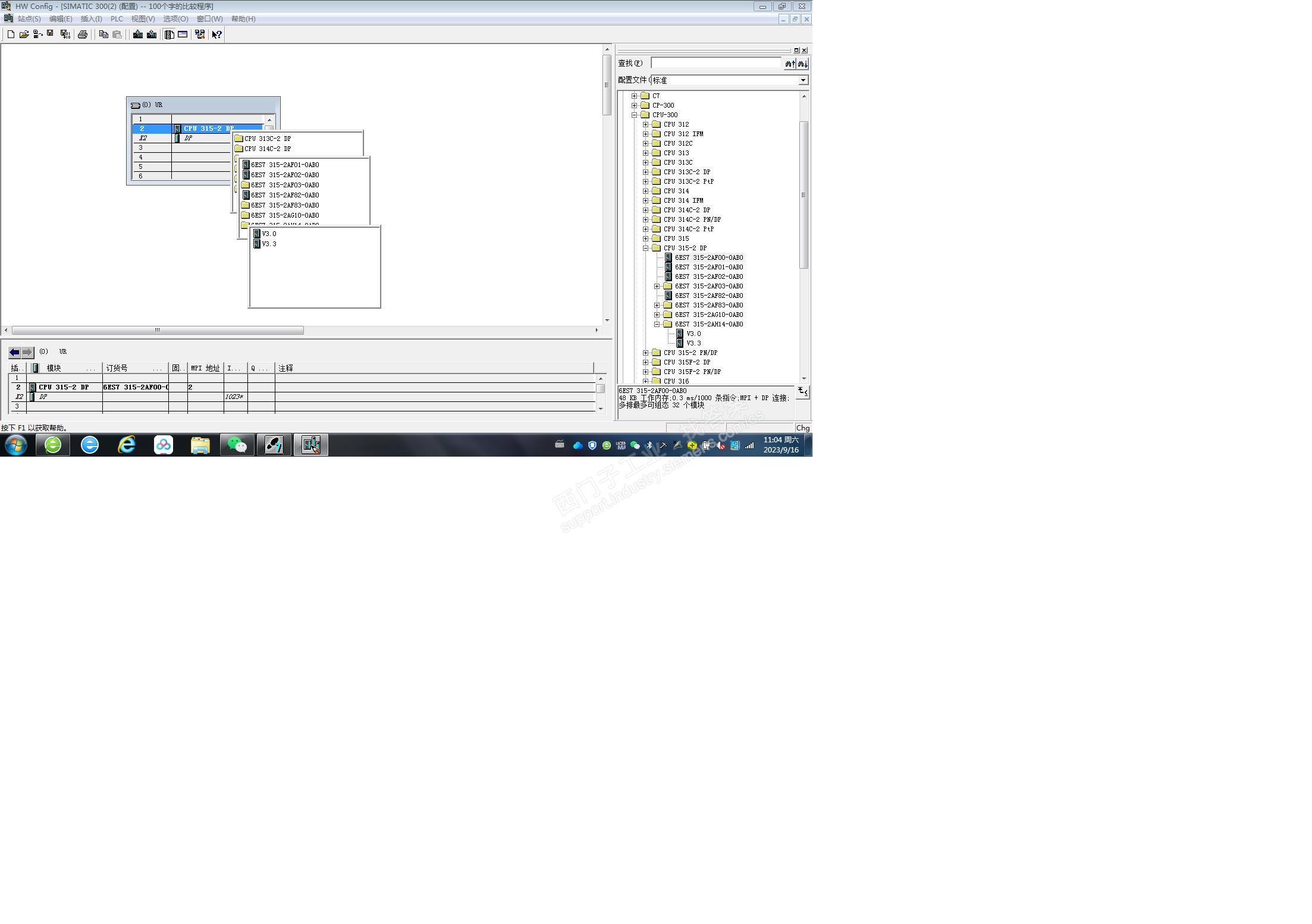This screenshot has height=924, width=1312.
Task: Click the Print toolbar icon
Action: coord(83,34)
